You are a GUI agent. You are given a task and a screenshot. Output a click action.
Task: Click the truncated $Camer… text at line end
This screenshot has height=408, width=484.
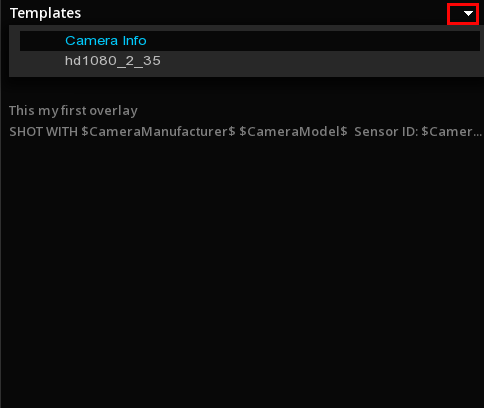(452, 132)
